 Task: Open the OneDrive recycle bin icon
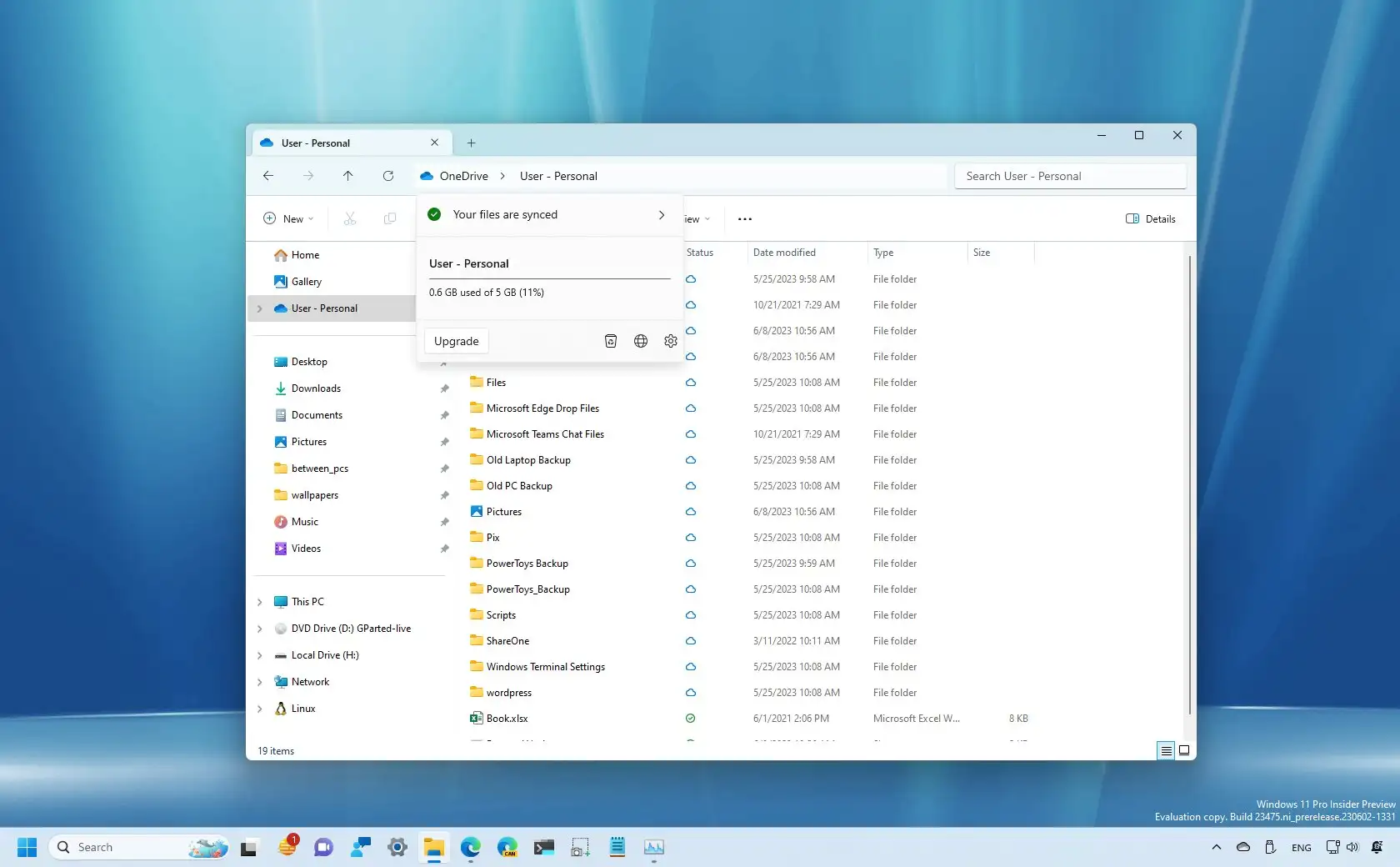point(611,341)
